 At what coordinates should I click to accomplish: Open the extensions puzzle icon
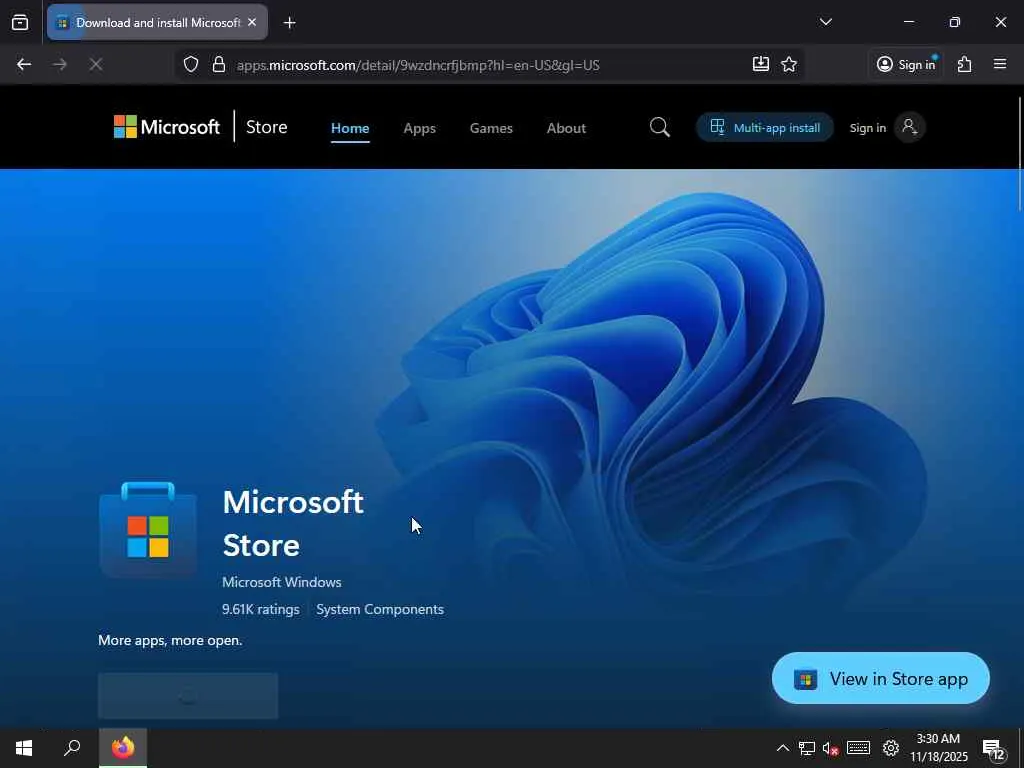tap(965, 64)
